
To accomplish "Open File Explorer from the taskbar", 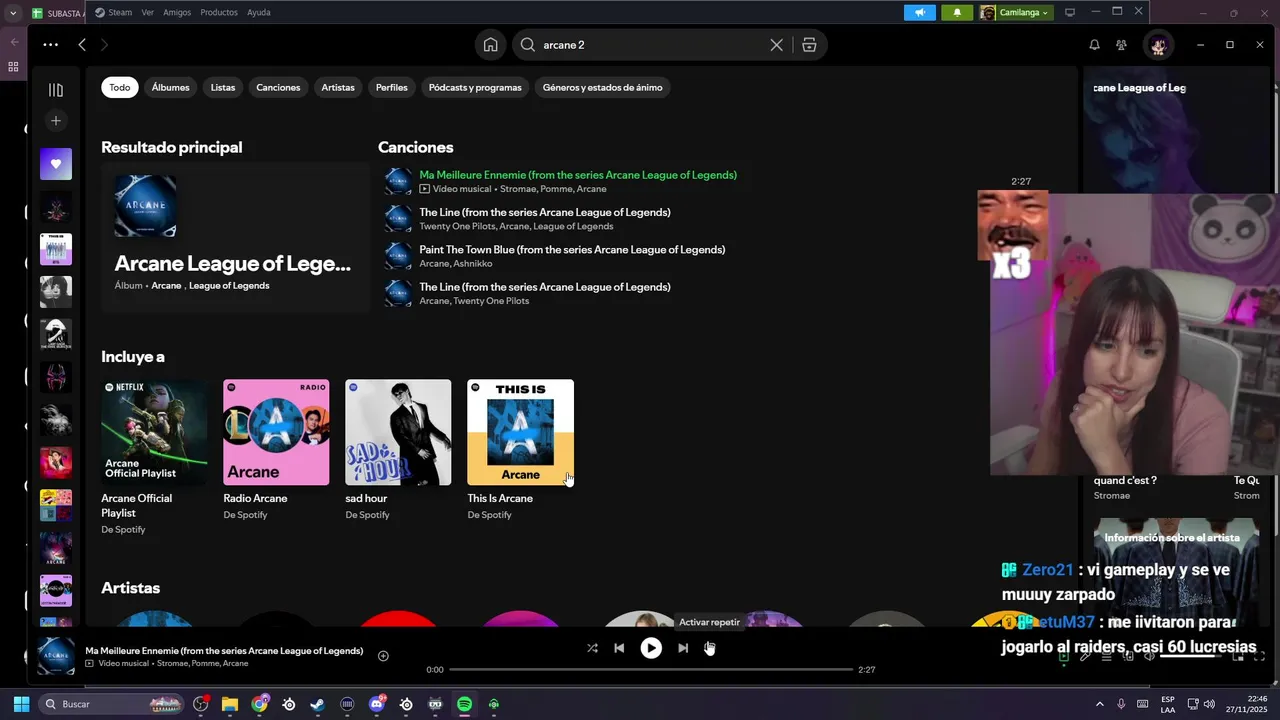I will [x=230, y=704].
